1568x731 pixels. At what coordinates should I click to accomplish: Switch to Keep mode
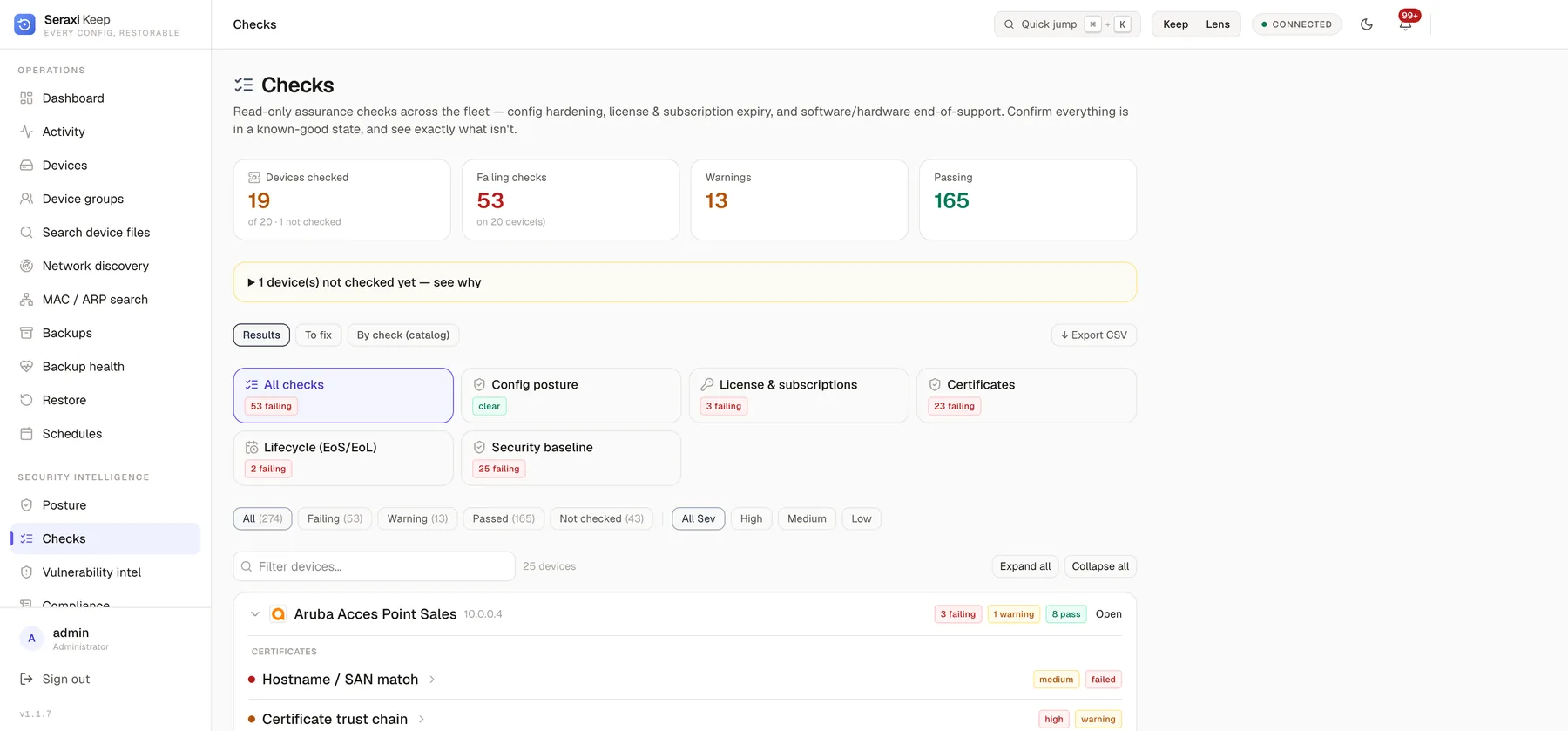point(1175,24)
